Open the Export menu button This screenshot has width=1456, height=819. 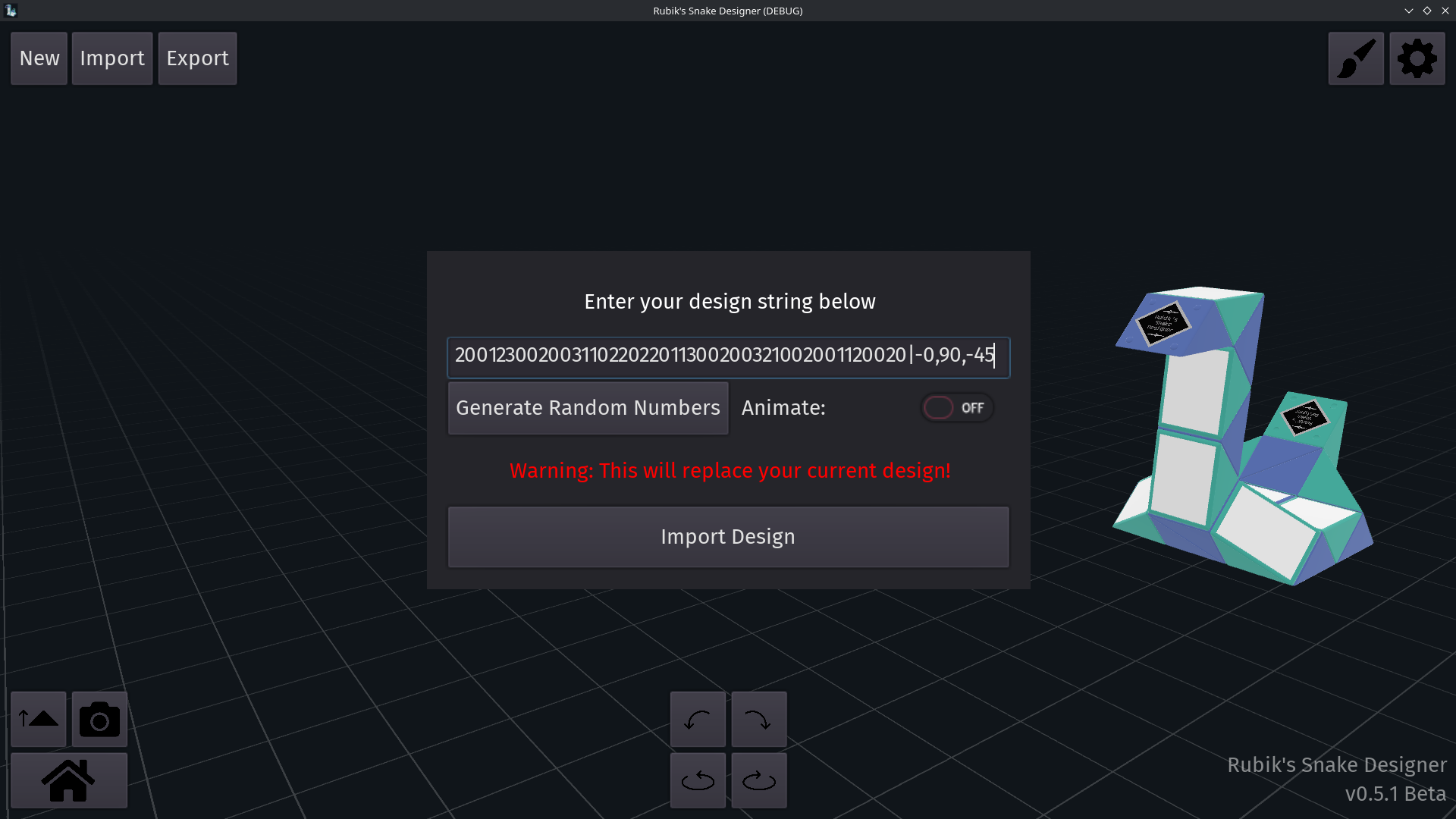[197, 58]
